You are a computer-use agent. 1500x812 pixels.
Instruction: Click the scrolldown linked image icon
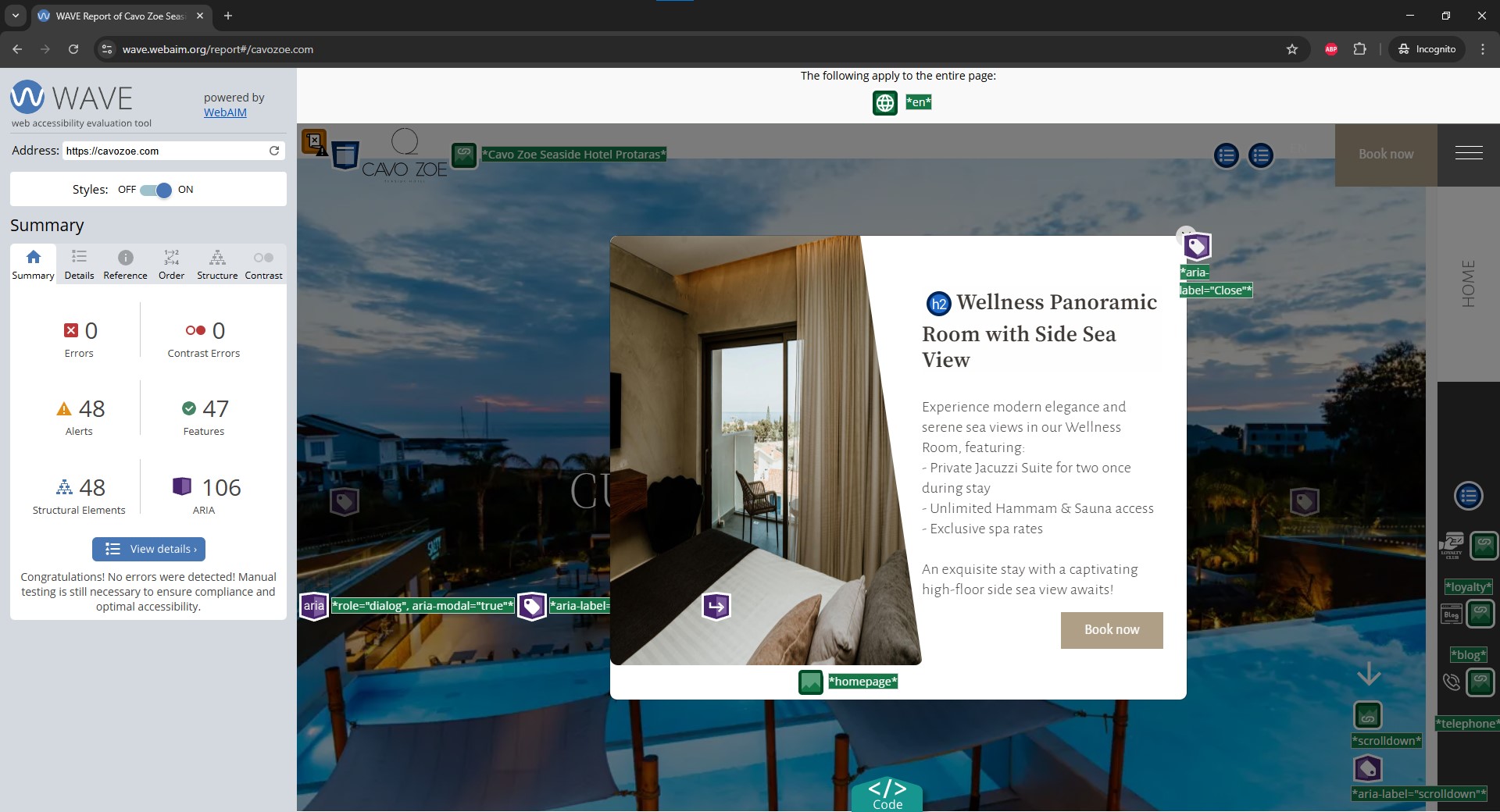(x=1367, y=715)
